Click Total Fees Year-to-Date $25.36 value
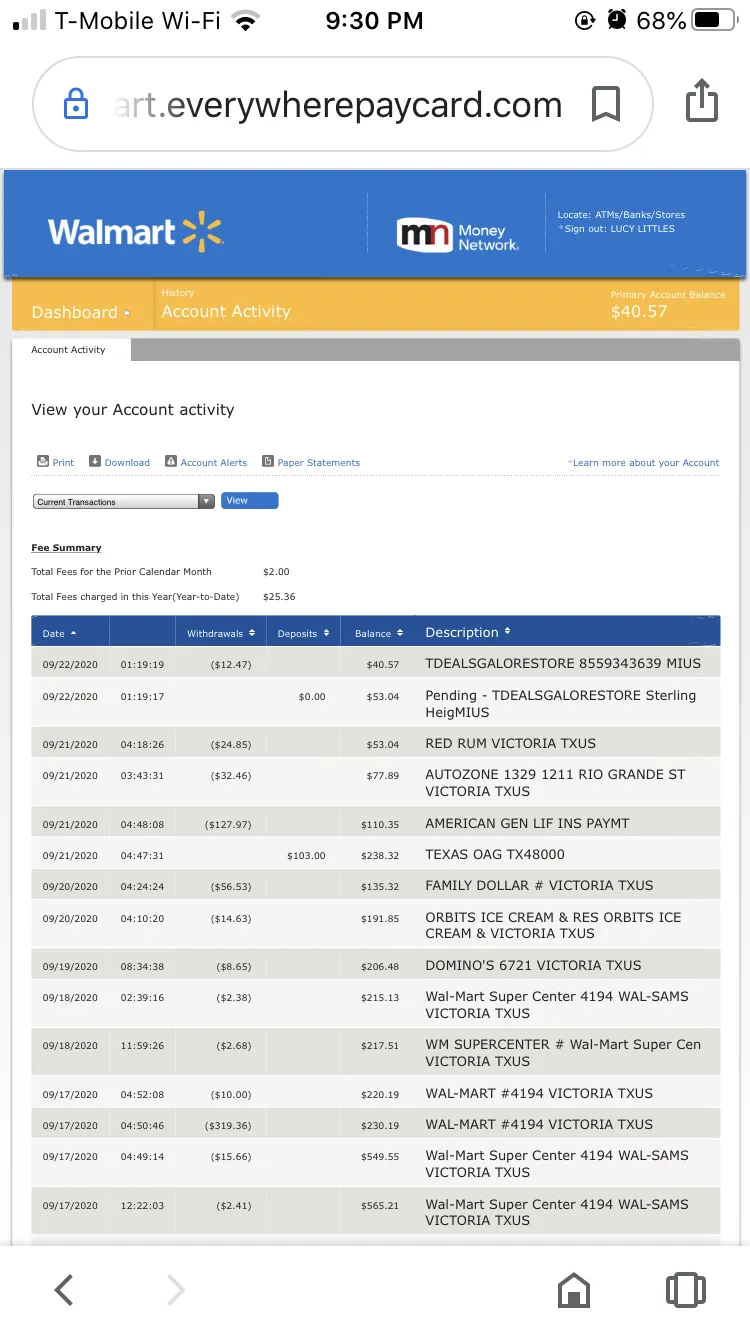 [x=279, y=597]
